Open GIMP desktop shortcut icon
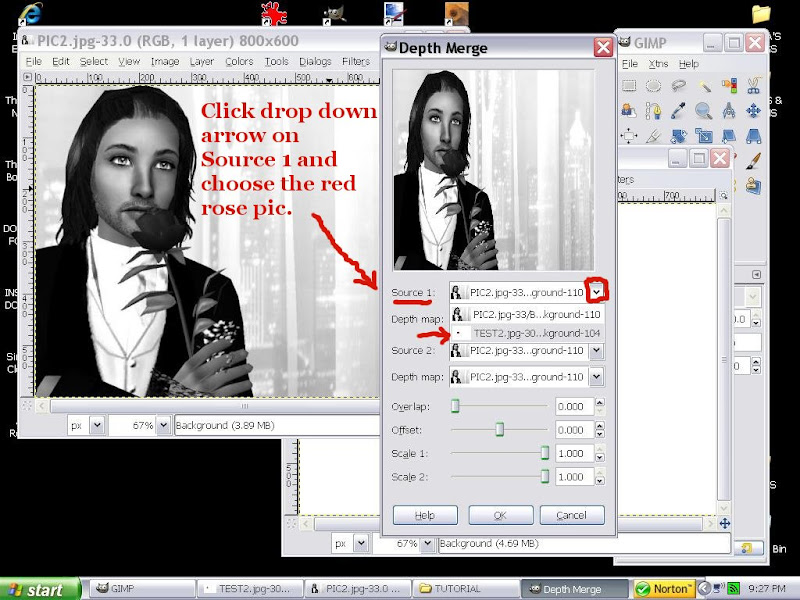The height and width of the screenshot is (600, 800). pyautogui.click(x=334, y=14)
